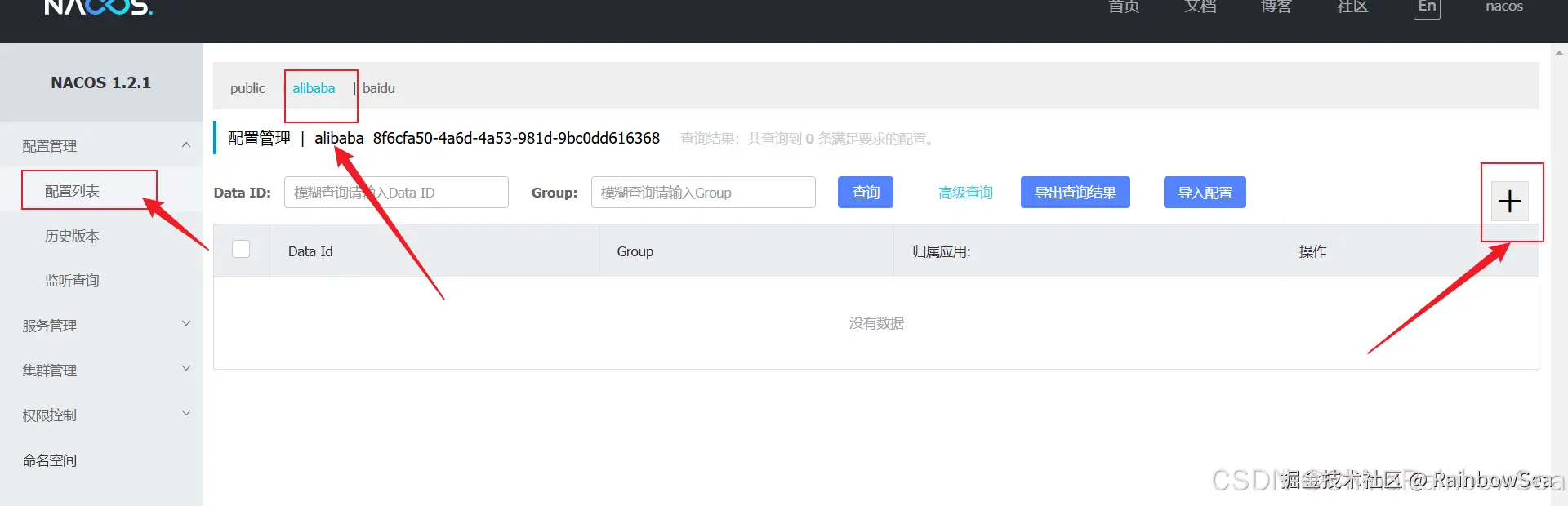Screen dimensions: 1568x506
Task: Expand the 服务管理 menu chevron
Action: tap(186, 324)
